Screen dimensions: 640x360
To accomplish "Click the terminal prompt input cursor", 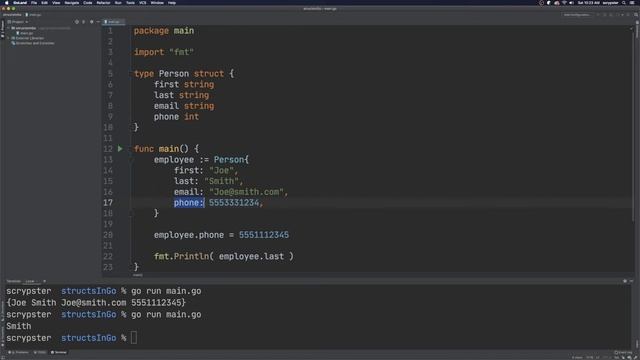I will (x=134, y=338).
